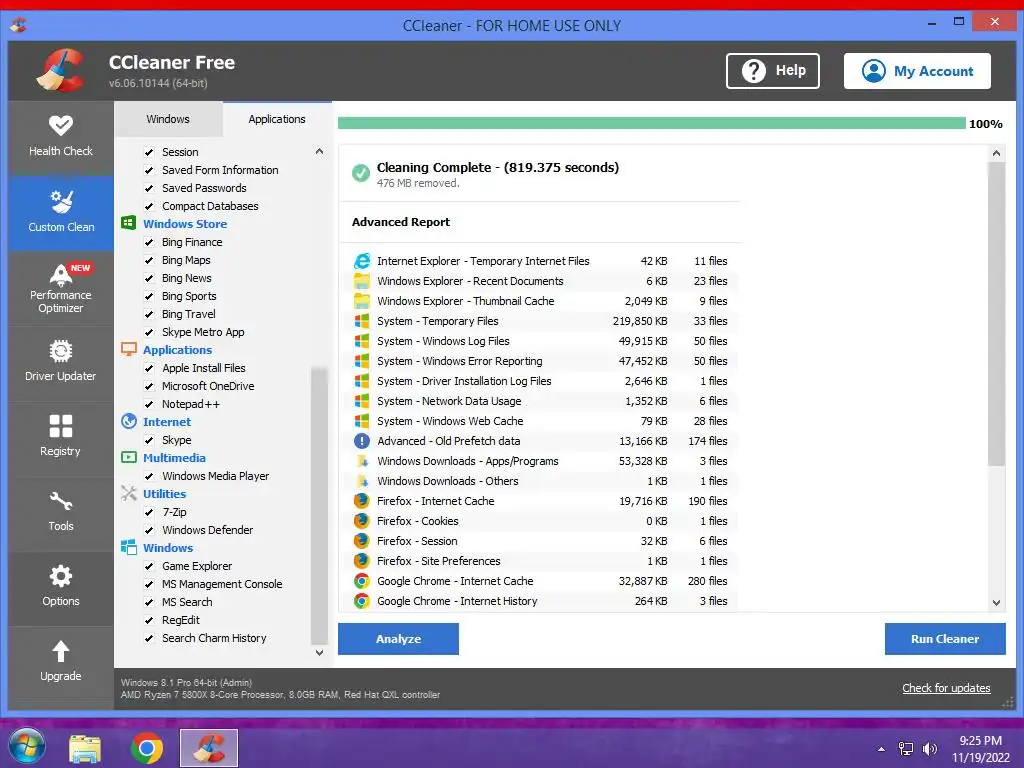1024x768 pixels.
Task: Select Windows Downloads - Apps/Programs row
Action: [x=541, y=461]
